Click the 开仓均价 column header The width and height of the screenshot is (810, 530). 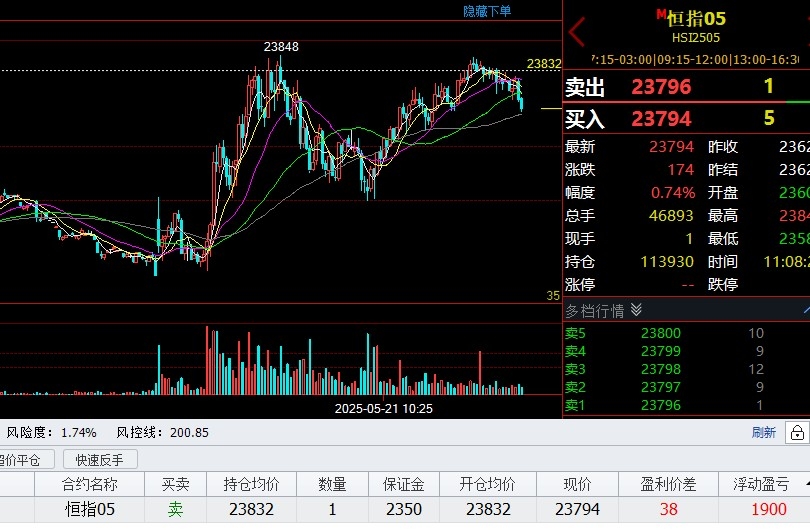[x=488, y=484]
